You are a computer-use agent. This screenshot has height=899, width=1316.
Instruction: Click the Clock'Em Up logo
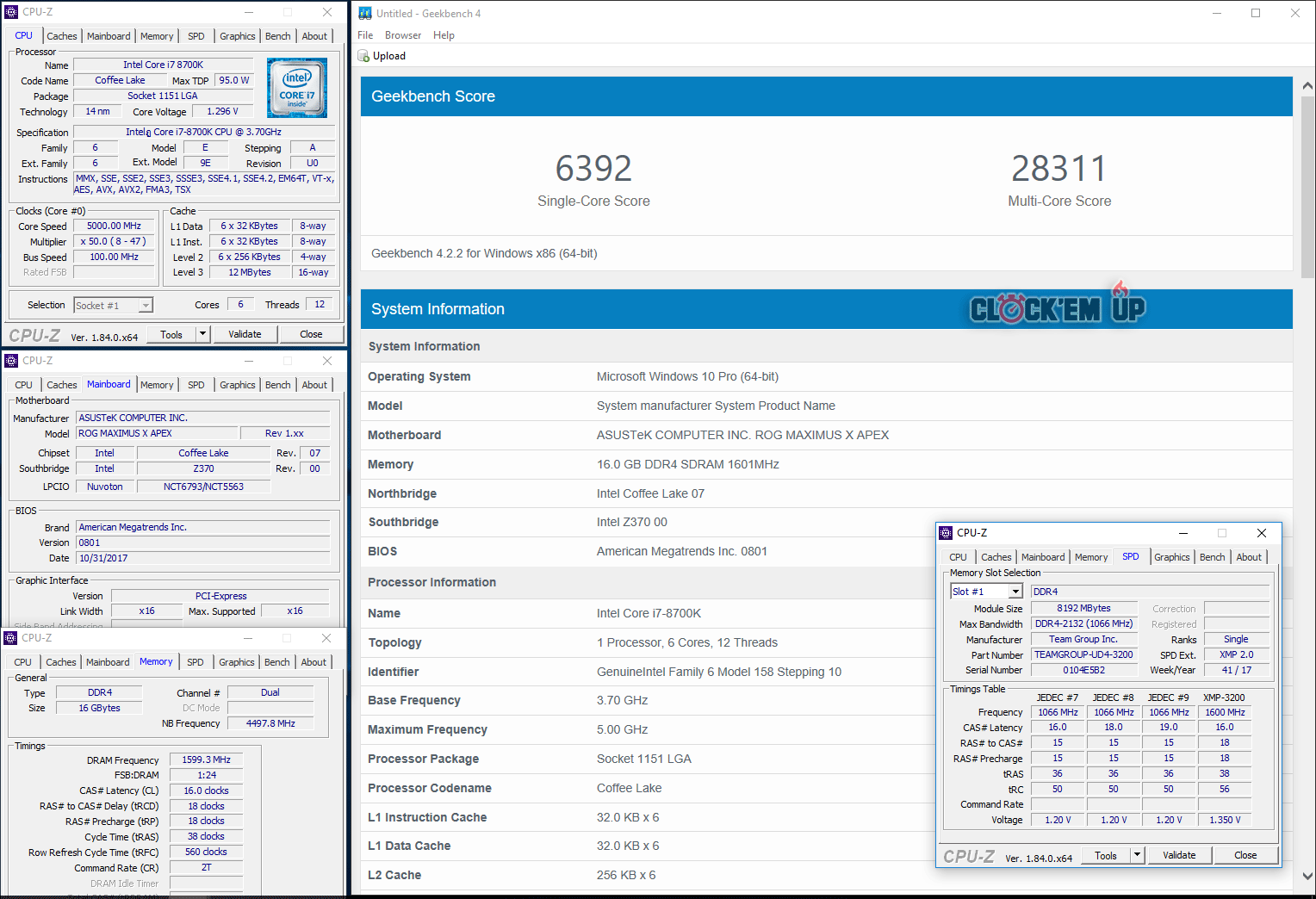click(1058, 307)
